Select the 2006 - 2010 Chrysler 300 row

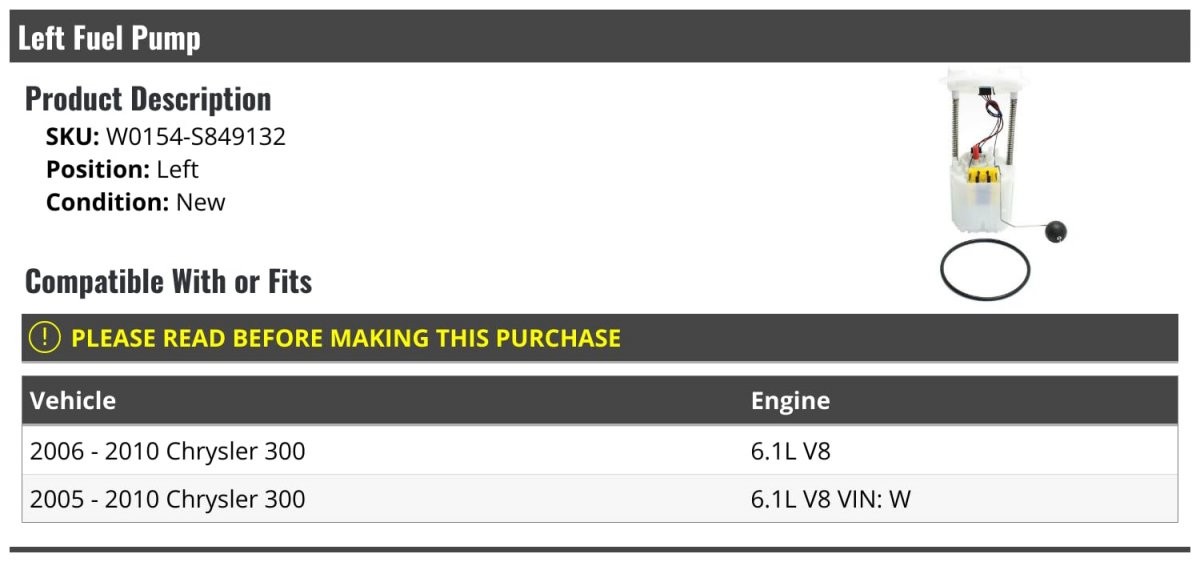[x=168, y=451]
